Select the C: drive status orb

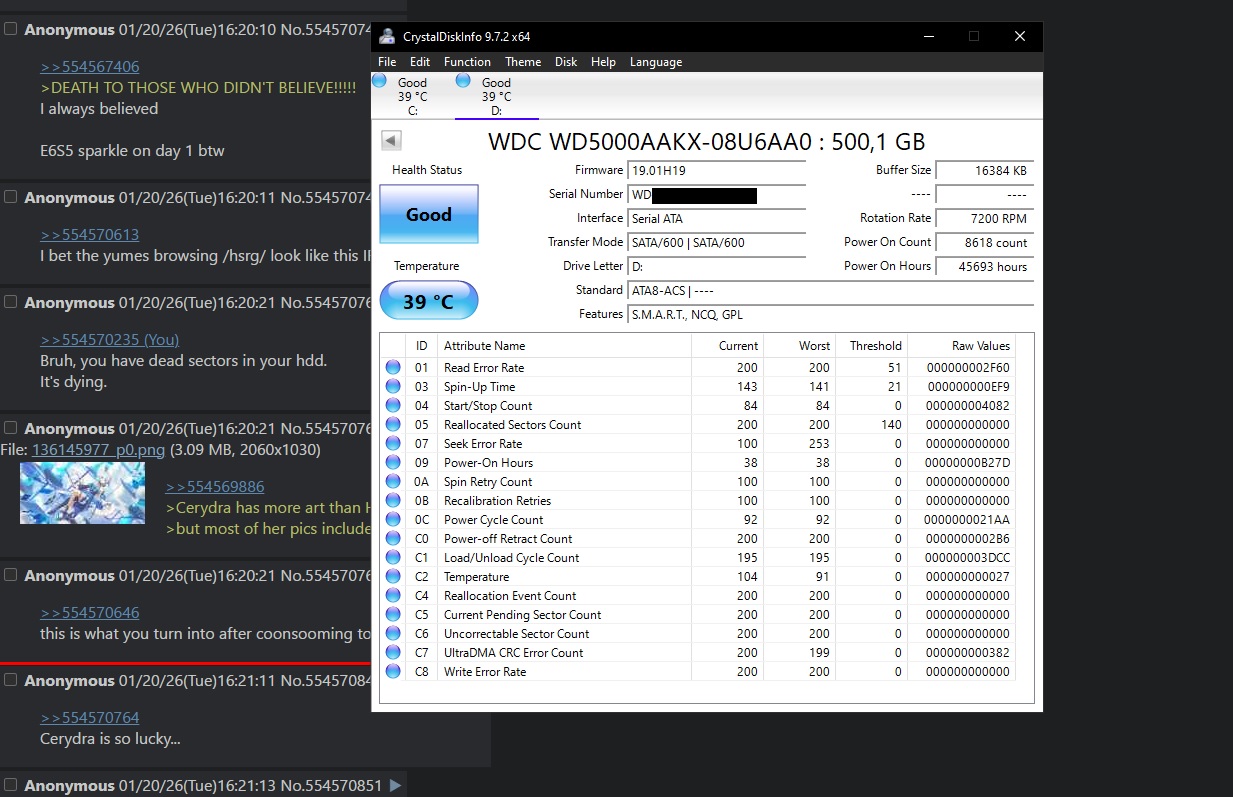[x=380, y=81]
